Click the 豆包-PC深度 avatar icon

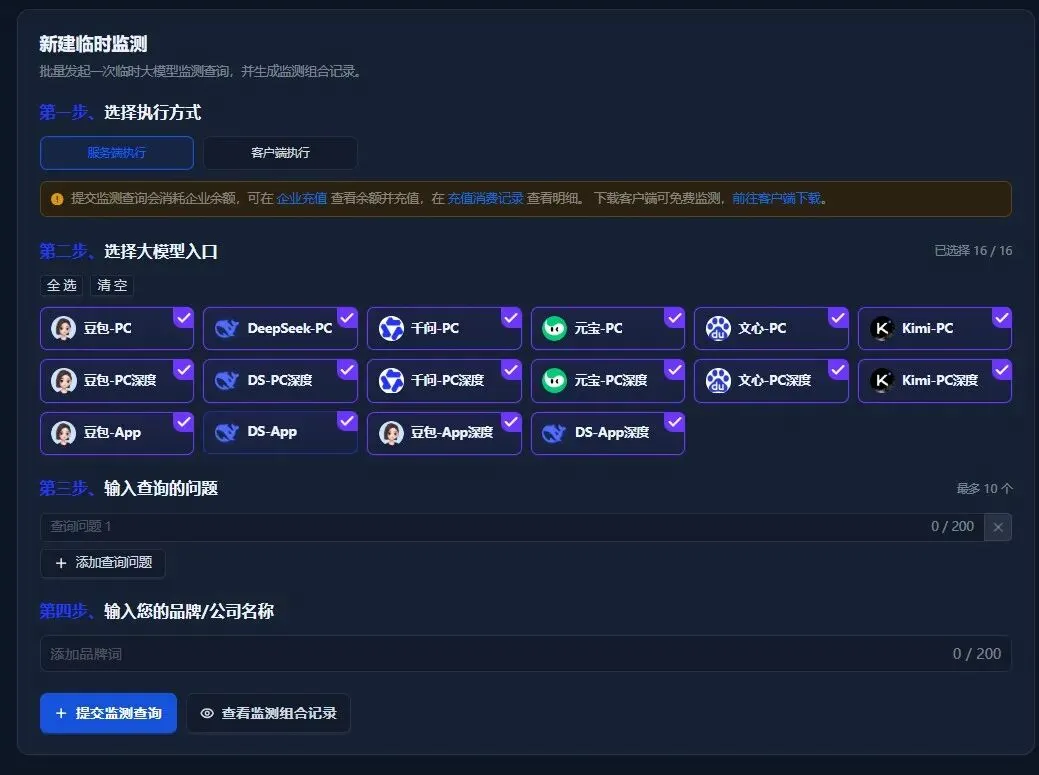(64, 380)
